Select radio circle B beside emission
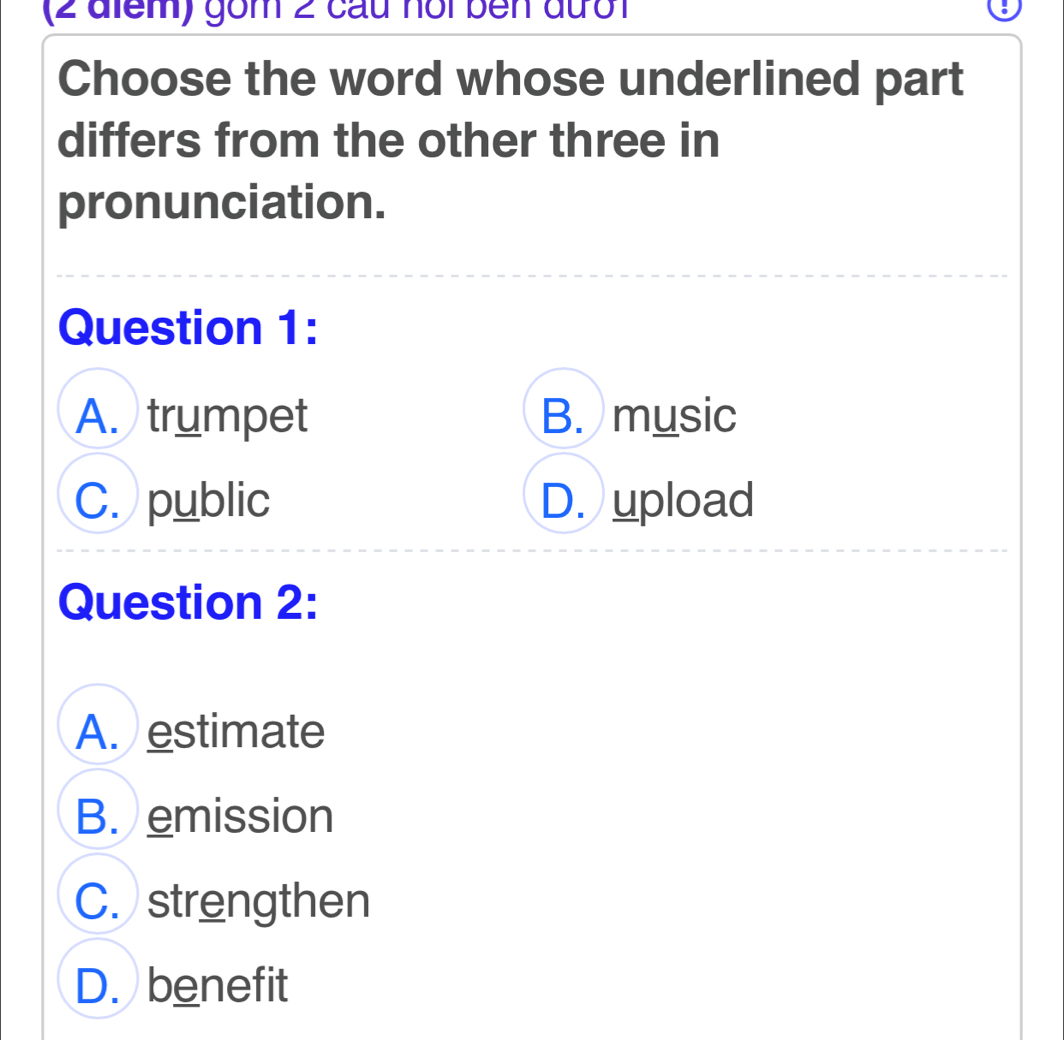The width and height of the screenshot is (1064, 1040). (97, 816)
